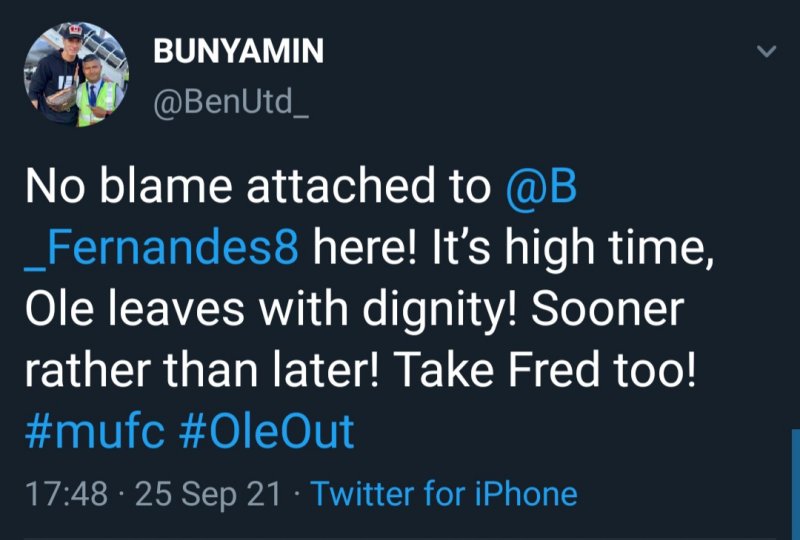This screenshot has width=800, height=540.
Task: Open BUNYAMIN's profile picture
Action: click(77, 75)
